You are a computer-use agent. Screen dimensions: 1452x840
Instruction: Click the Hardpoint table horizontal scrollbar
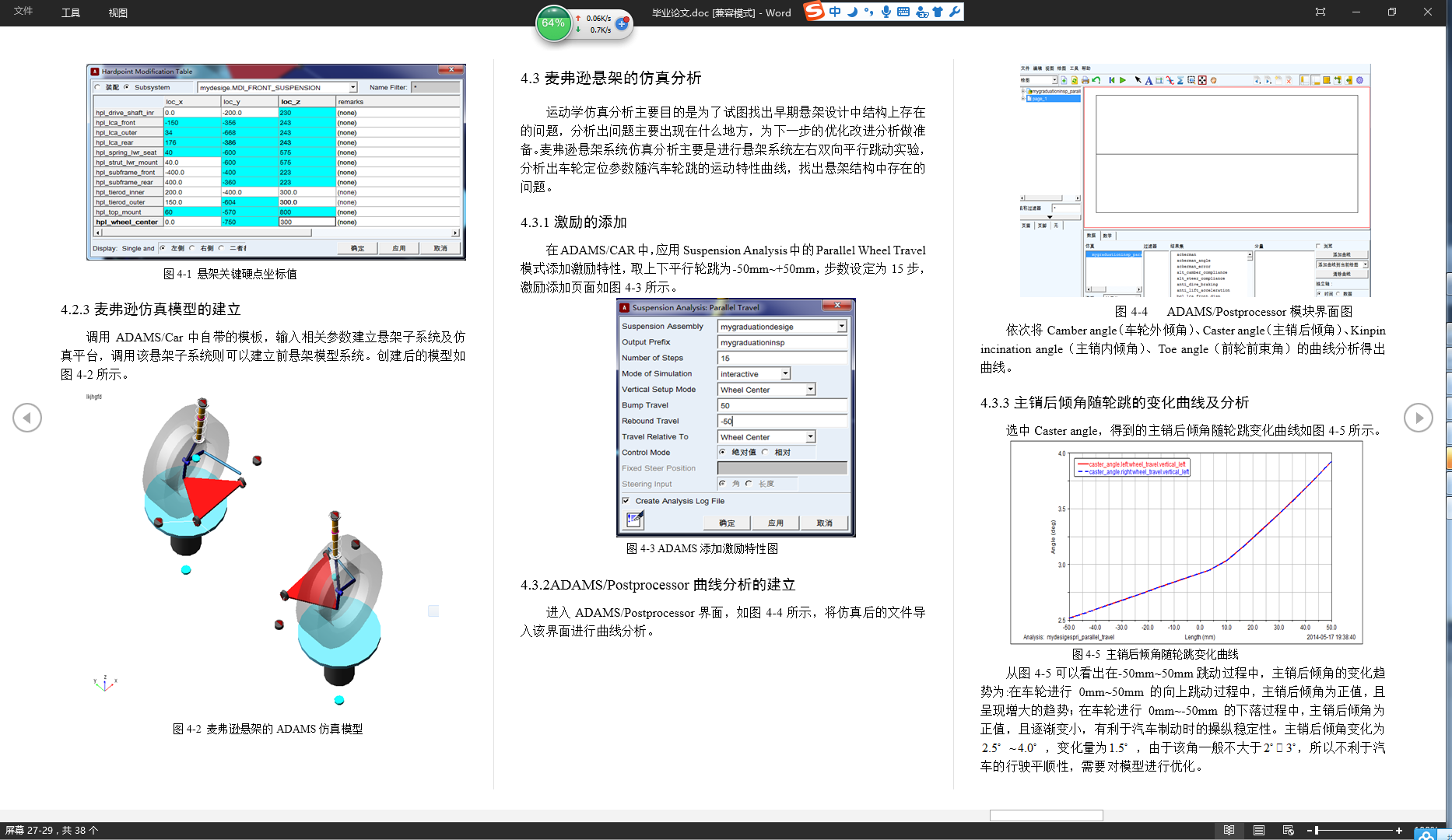277,233
